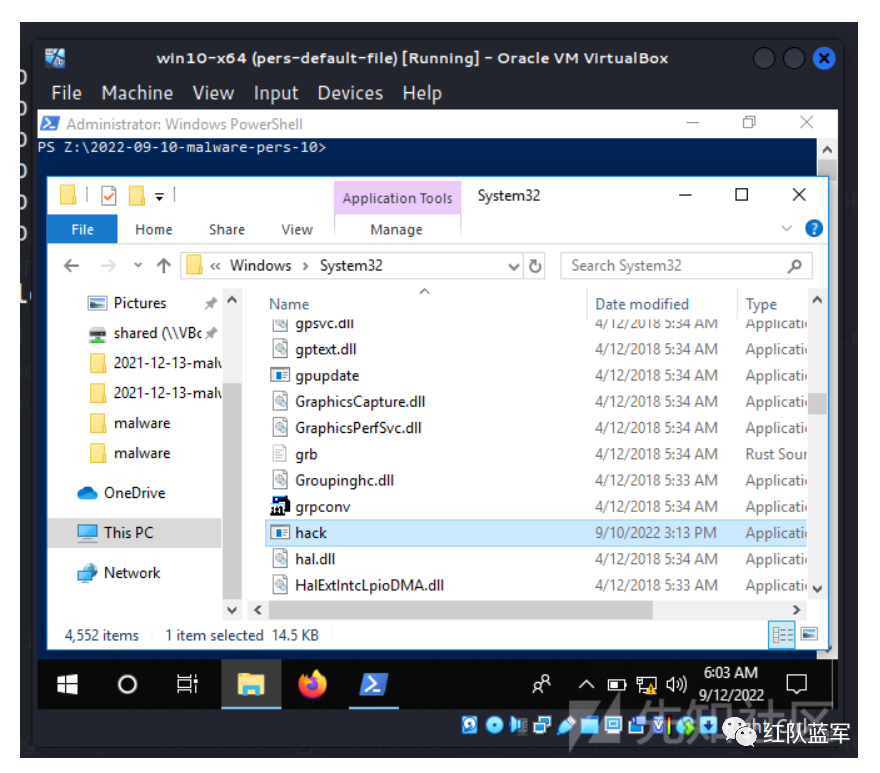Sort by Date modified column header
Image resolution: width=880 pixels, height=773 pixels.
tap(641, 304)
